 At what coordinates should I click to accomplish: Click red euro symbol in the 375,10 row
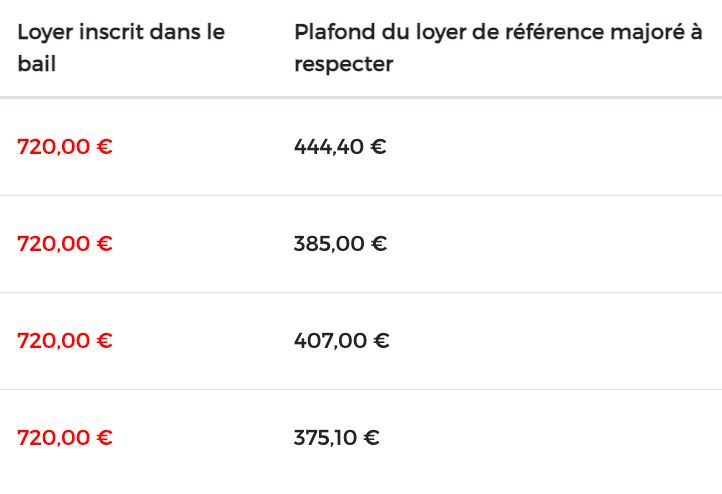105,438
